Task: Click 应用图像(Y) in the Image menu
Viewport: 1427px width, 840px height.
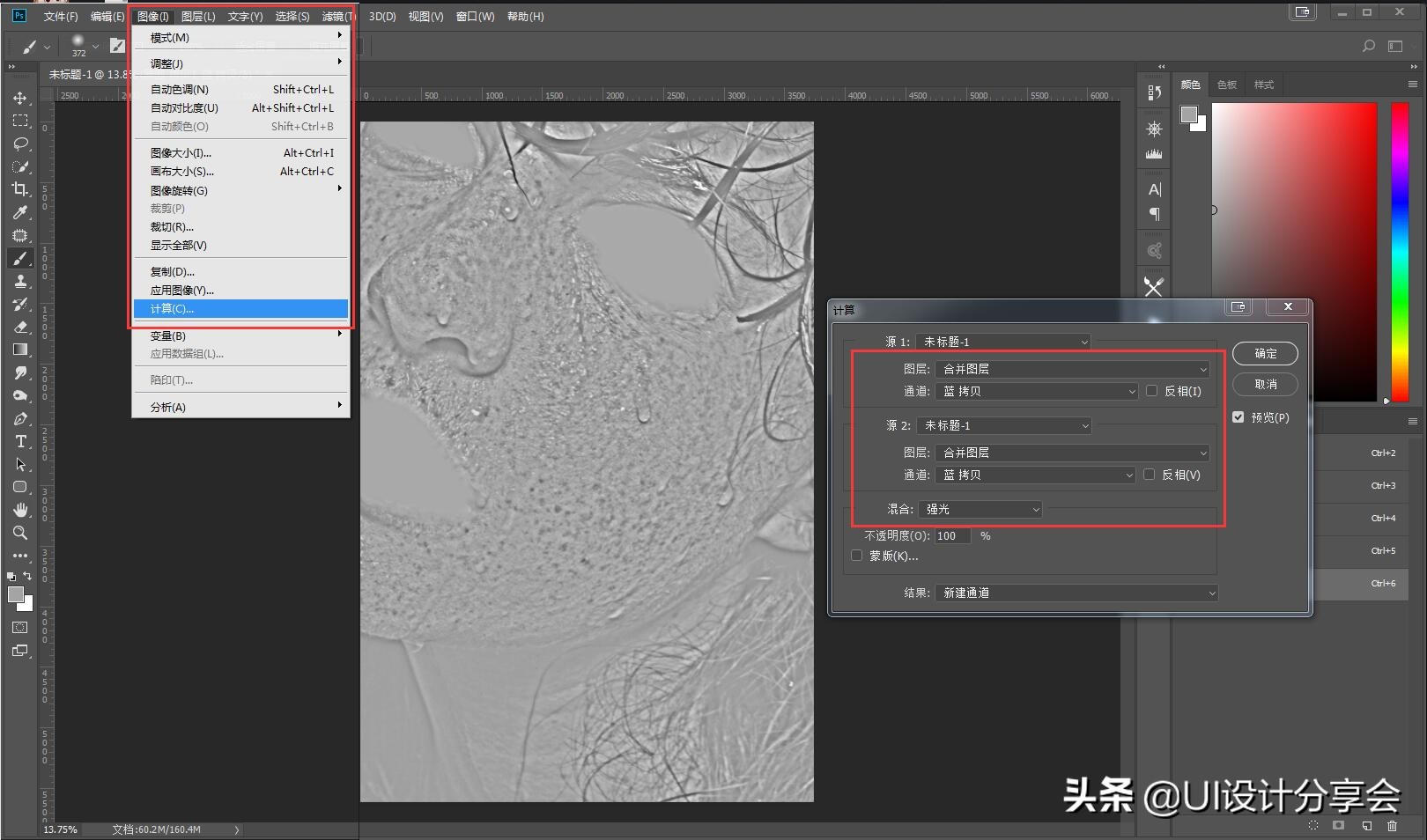Action: point(182,291)
